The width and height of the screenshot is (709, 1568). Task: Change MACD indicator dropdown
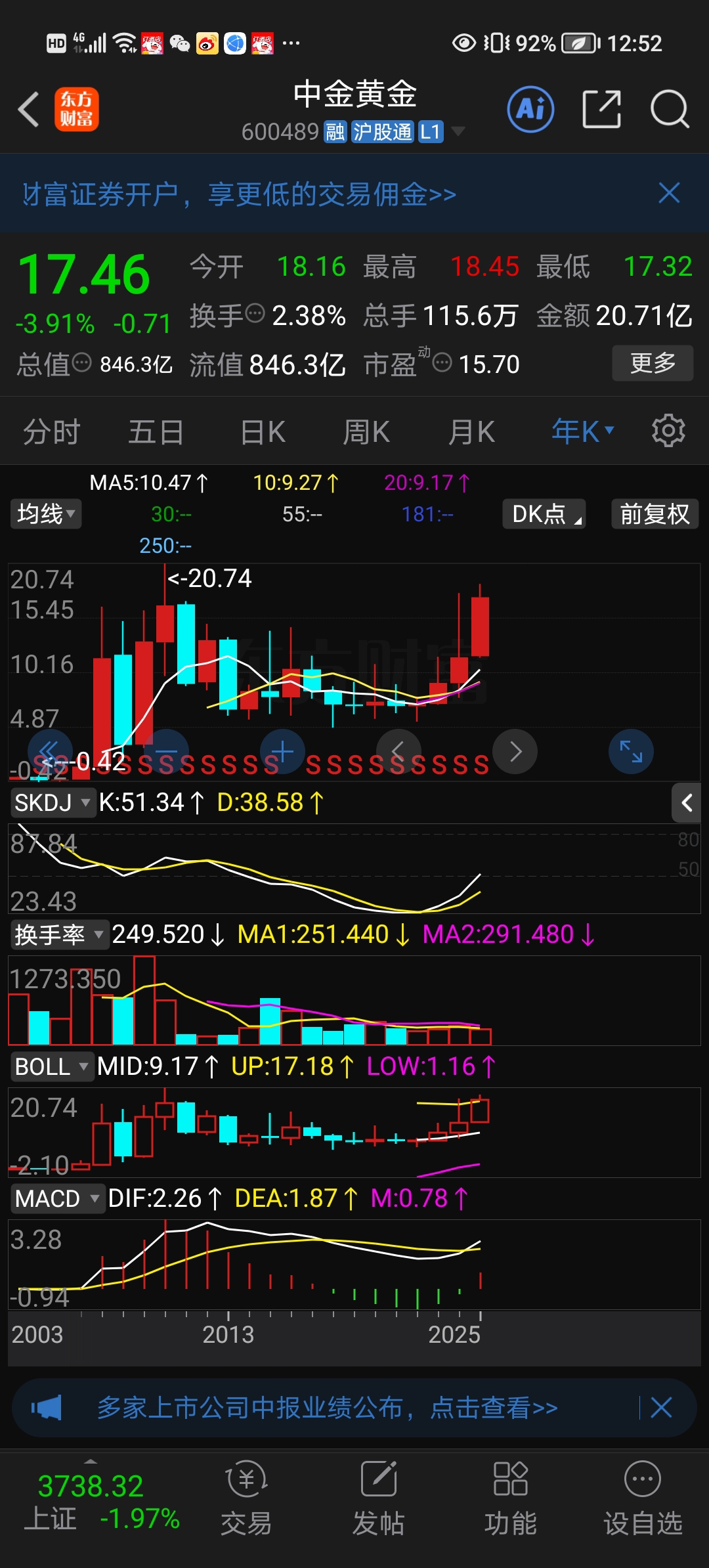point(57,1198)
